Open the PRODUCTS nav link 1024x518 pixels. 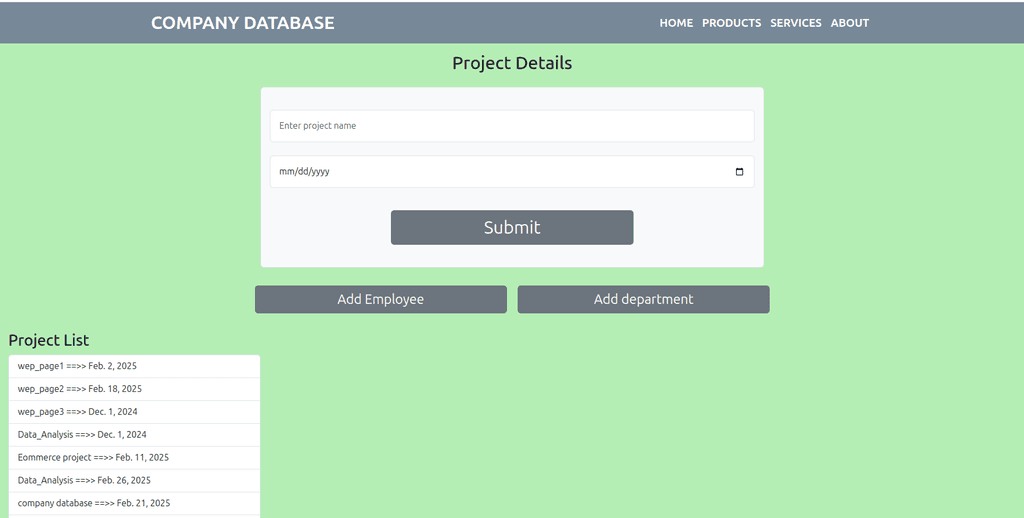pyautogui.click(x=731, y=23)
